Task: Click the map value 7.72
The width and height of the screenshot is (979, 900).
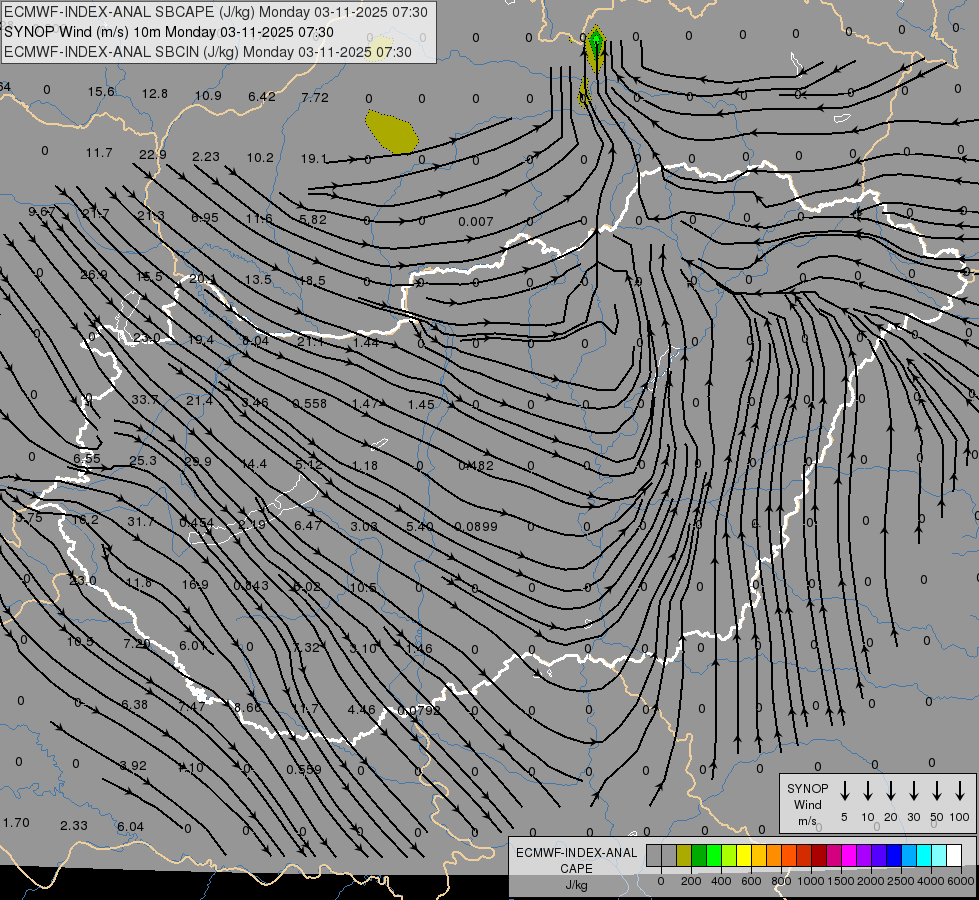Action: coord(315,97)
